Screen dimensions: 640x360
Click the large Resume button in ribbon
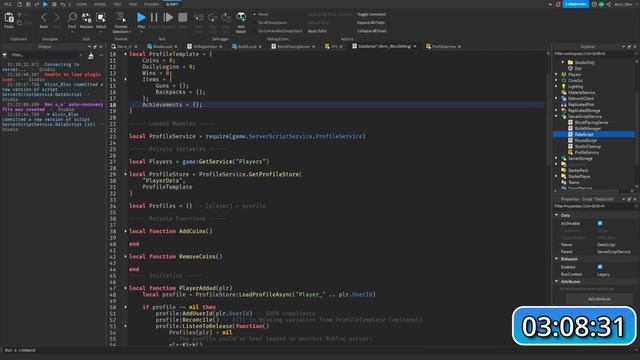168,17
